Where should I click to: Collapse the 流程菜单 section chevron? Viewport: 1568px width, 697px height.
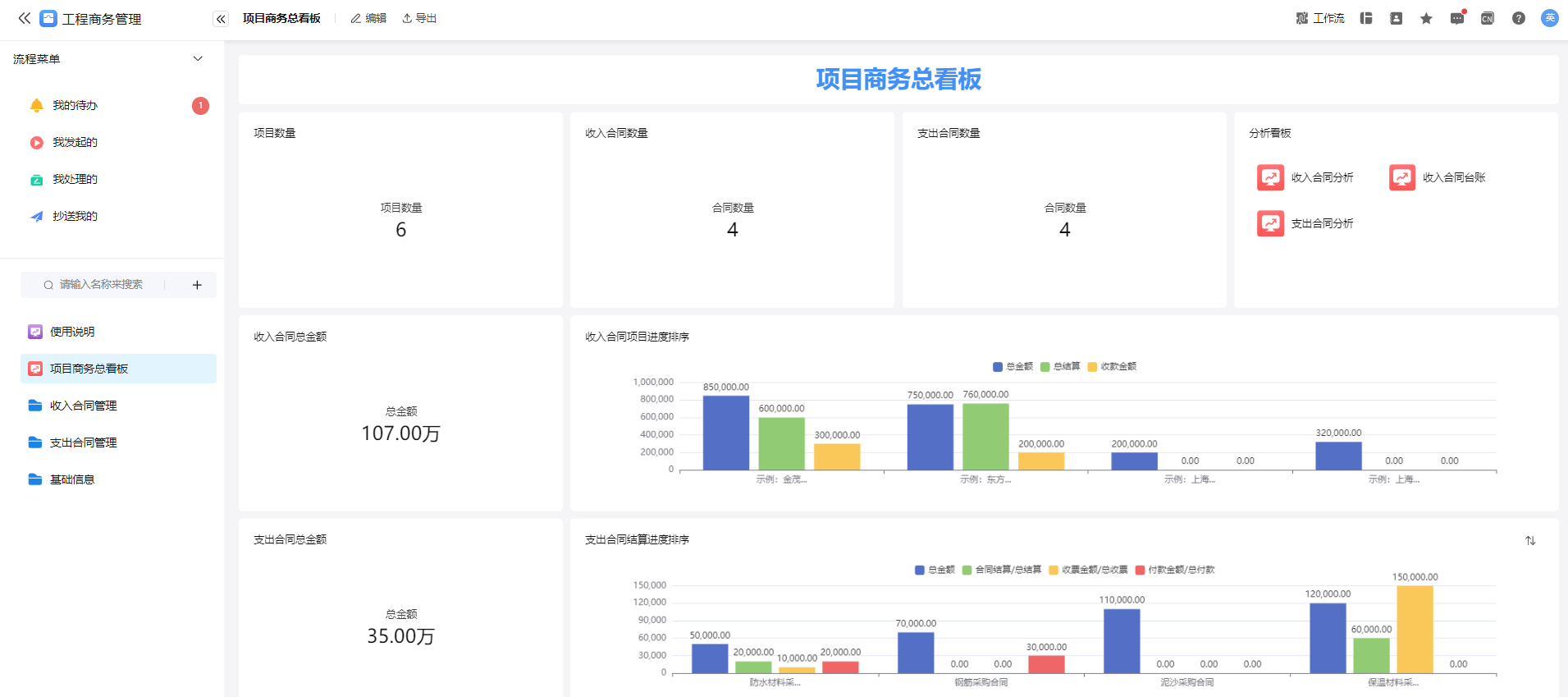[x=198, y=59]
